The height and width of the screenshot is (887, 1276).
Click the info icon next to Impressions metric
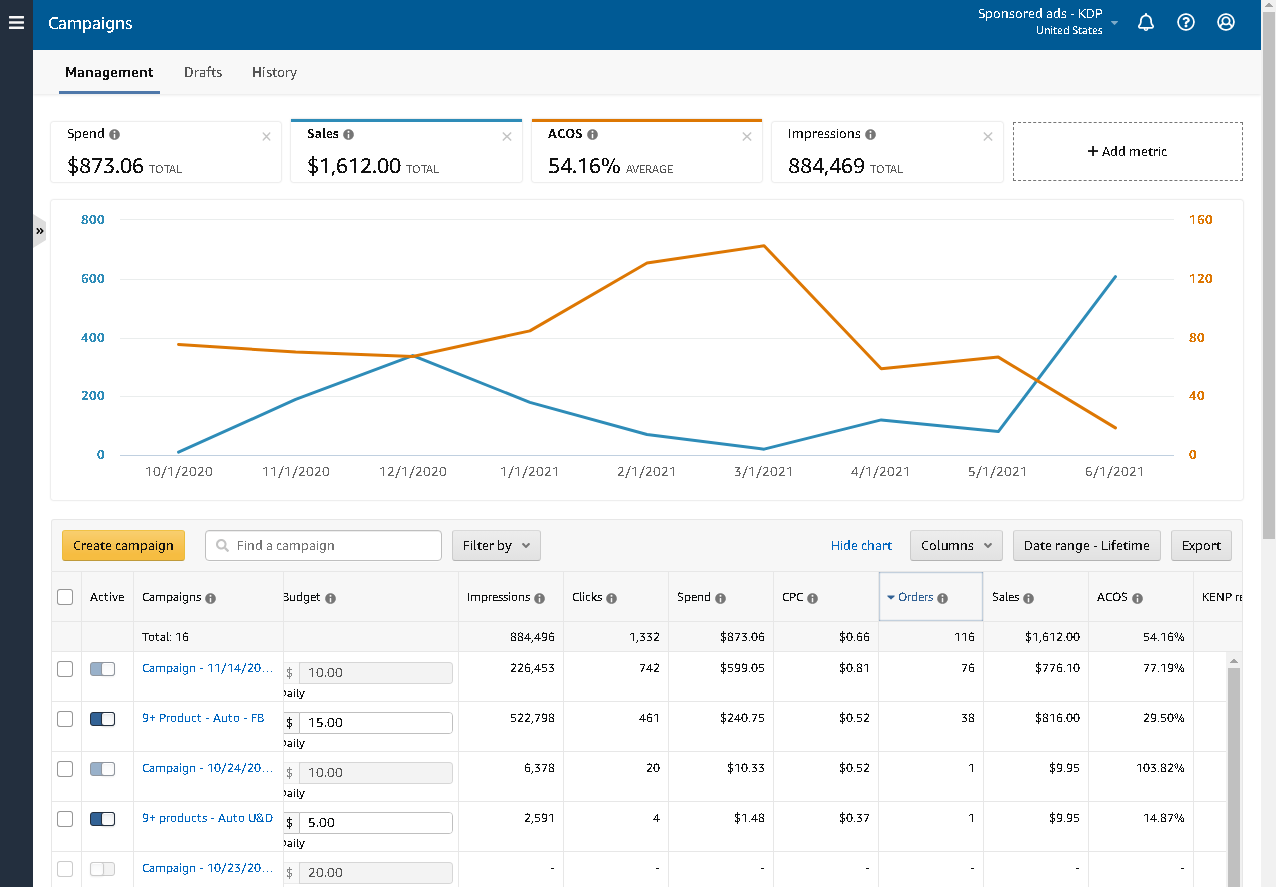pos(871,134)
